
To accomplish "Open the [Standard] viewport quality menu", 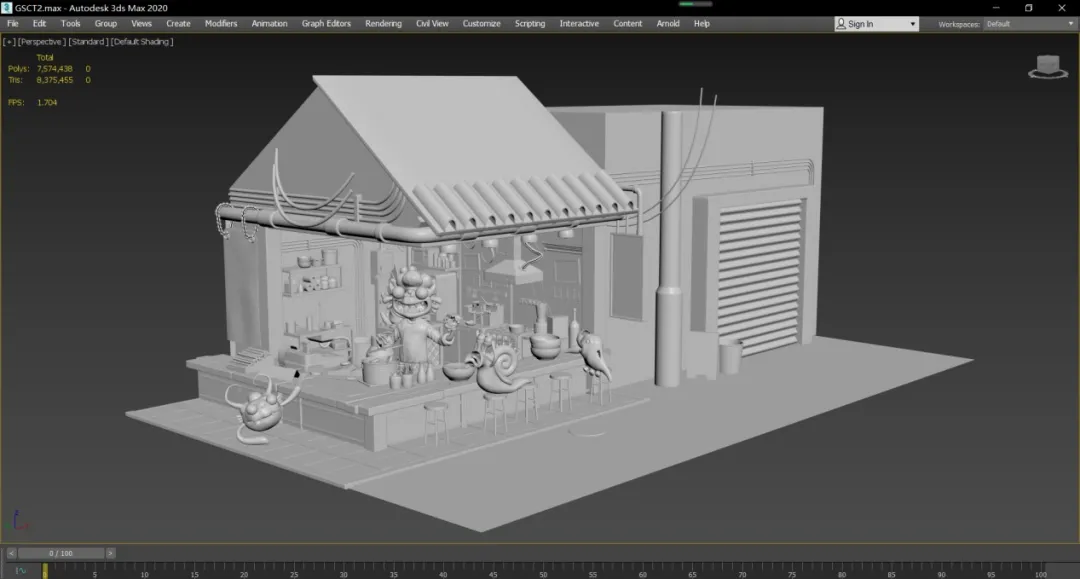I will pyautogui.click(x=87, y=42).
